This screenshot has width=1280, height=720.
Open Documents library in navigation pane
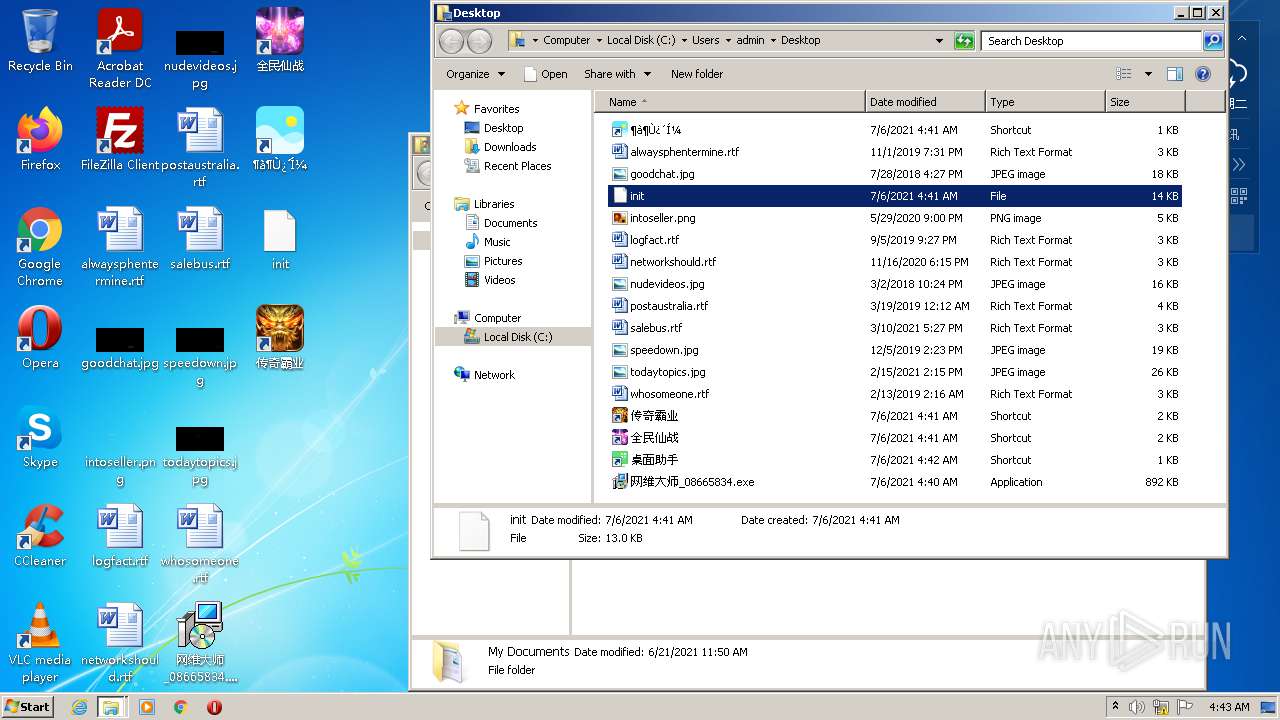(x=510, y=223)
